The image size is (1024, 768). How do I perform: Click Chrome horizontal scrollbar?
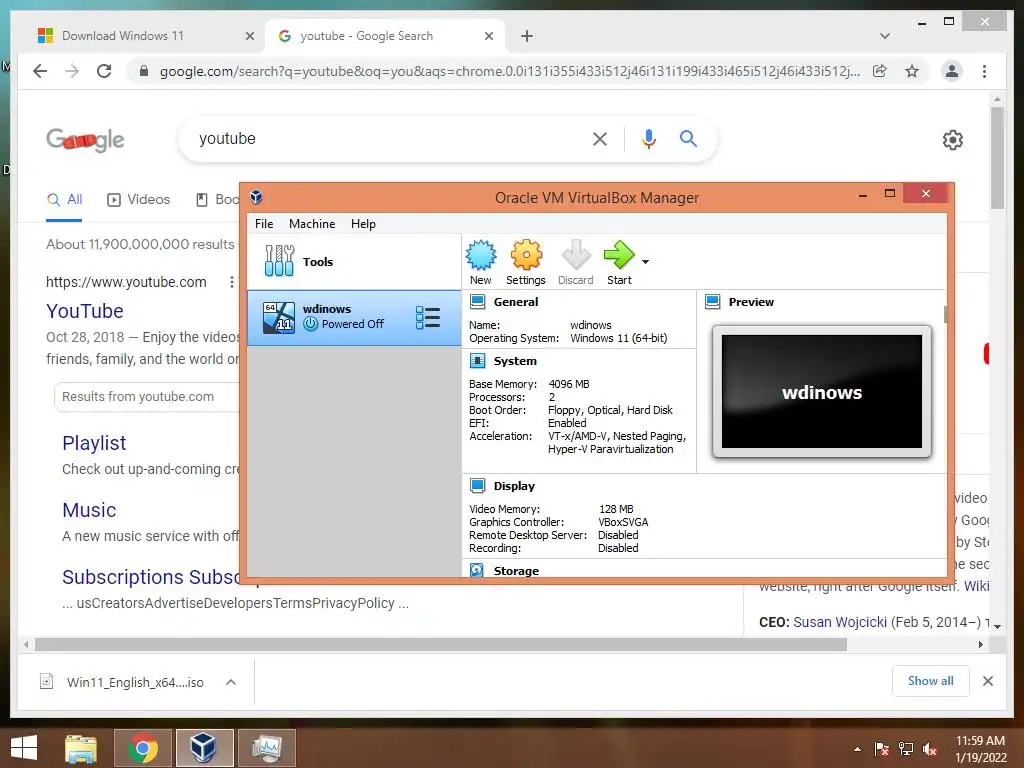[x=441, y=645]
